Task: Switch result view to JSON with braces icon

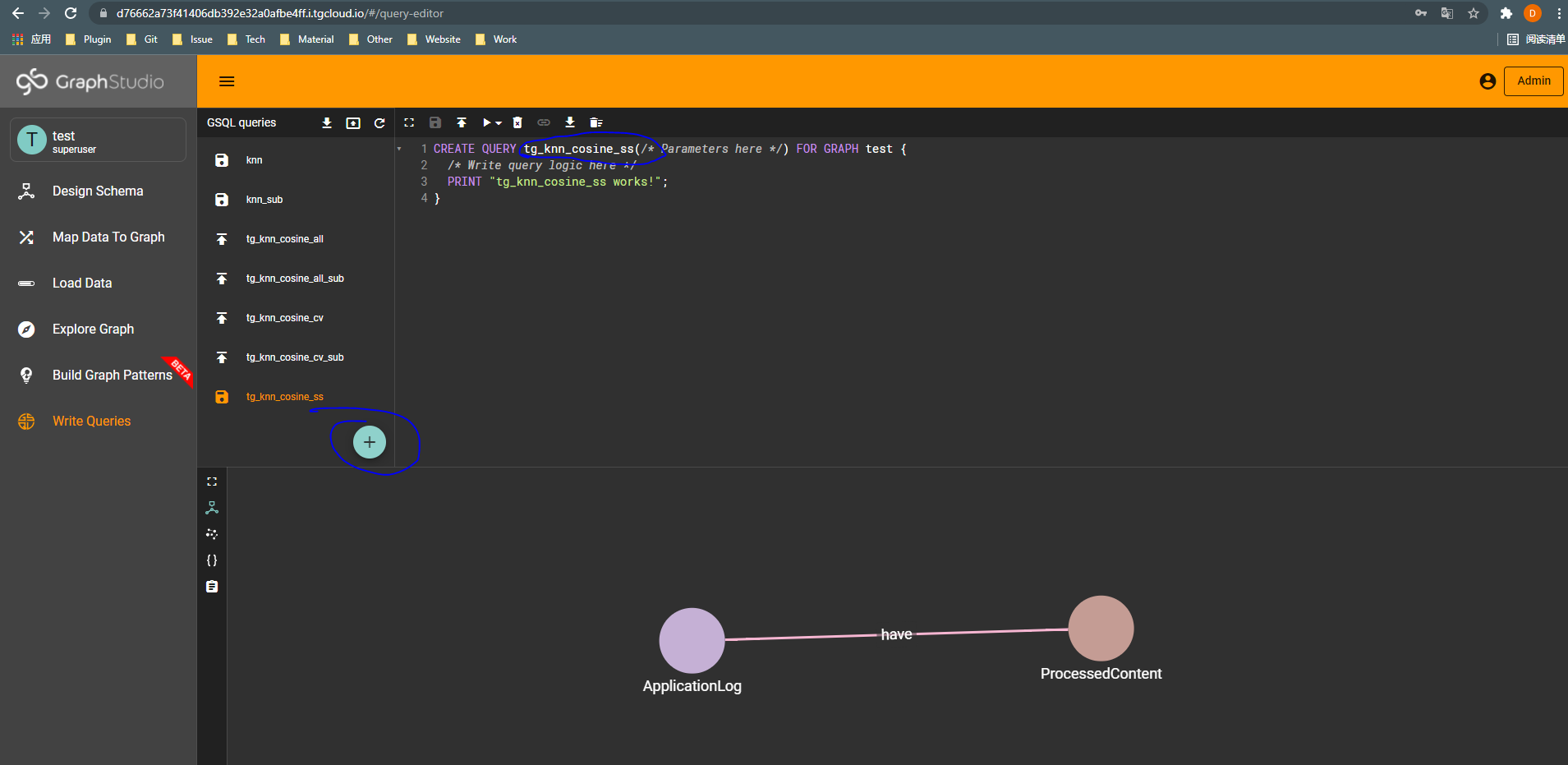Action: [x=212, y=560]
